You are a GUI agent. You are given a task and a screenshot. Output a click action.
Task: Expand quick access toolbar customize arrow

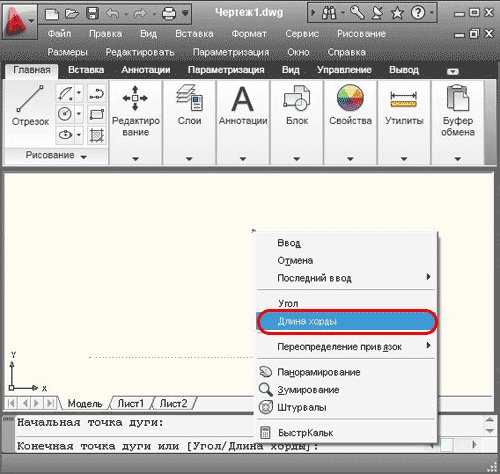185,13
